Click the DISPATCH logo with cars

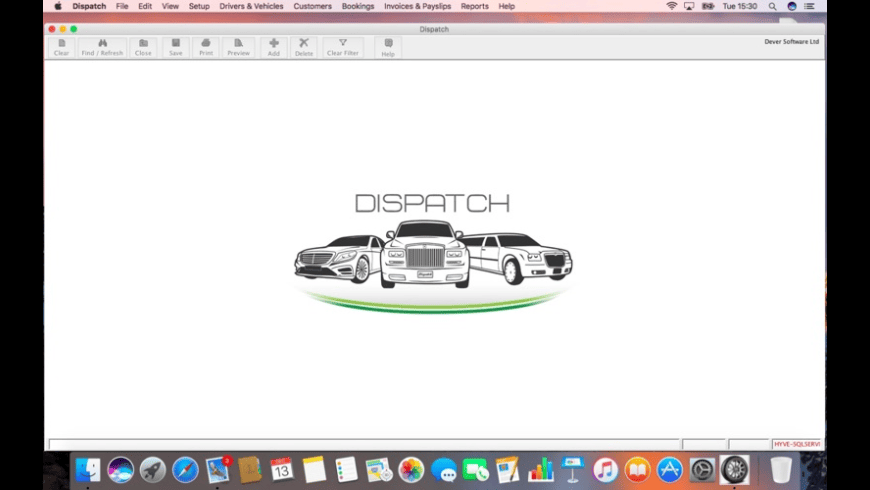tap(433, 253)
